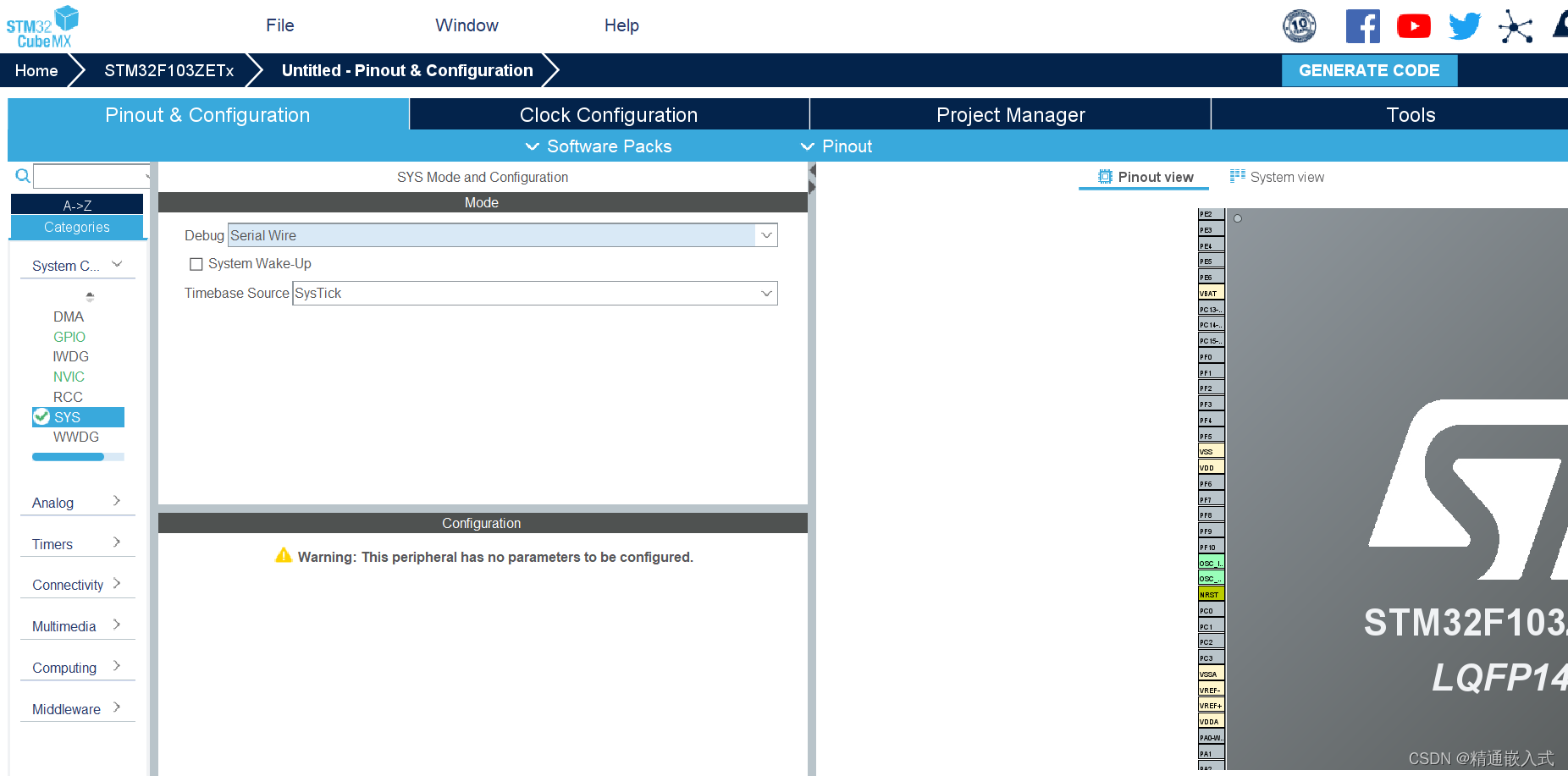Open the Timebase Source dropdown
The image size is (1568, 776).
tap(535, 294)
